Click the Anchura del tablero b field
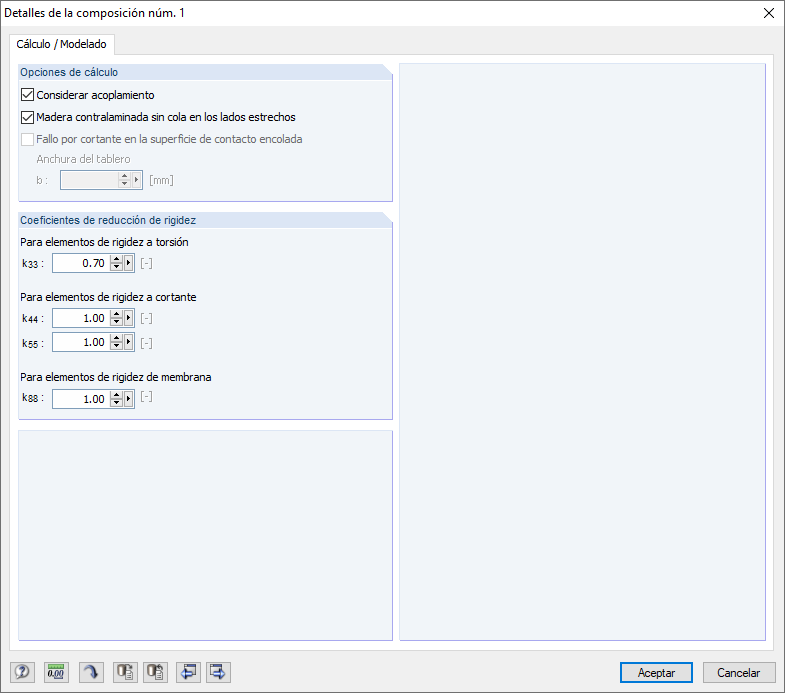 [89, 180]
